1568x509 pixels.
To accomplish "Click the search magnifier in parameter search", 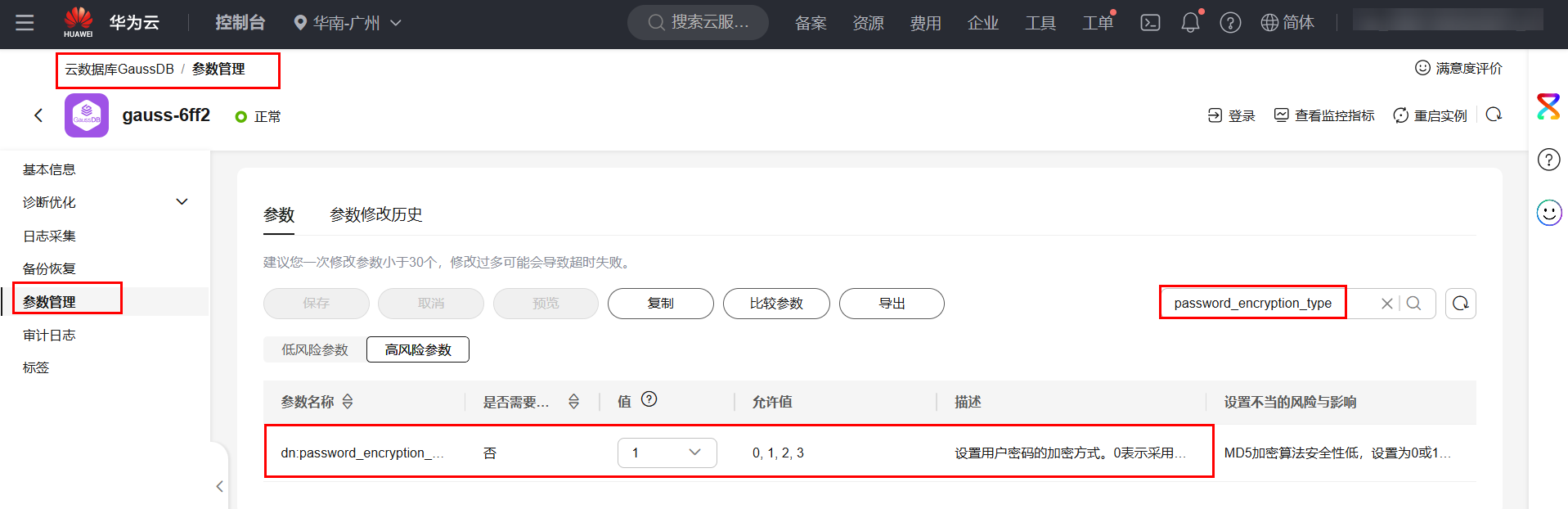I will point(1413,304).
